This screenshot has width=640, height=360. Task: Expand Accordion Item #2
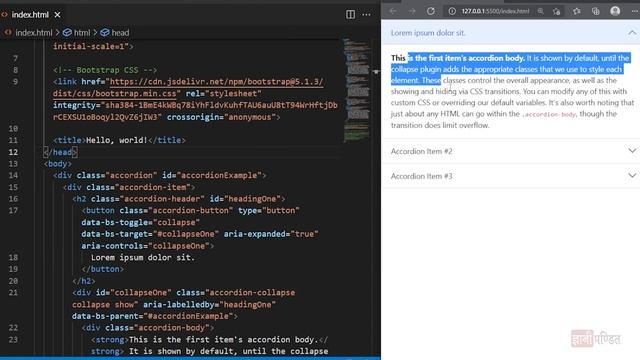[511, 151]
